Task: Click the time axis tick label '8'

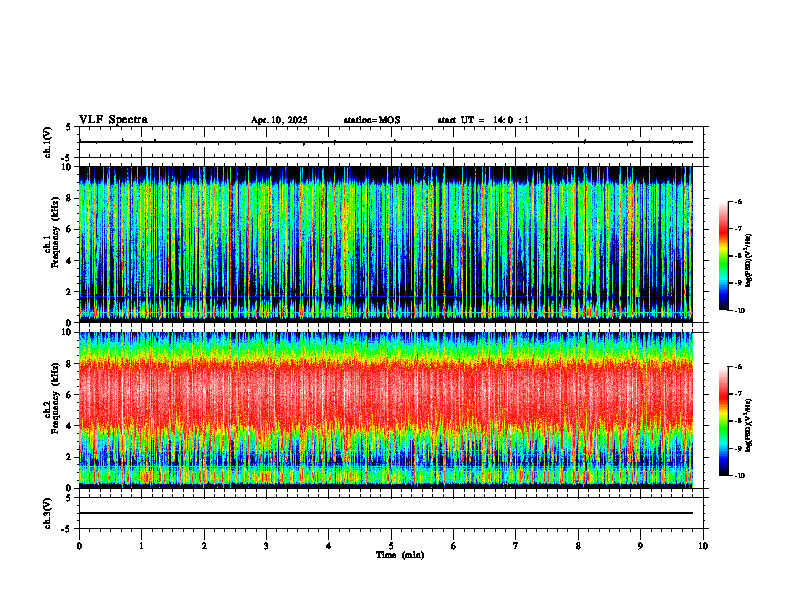Action: tap(578, 546)
